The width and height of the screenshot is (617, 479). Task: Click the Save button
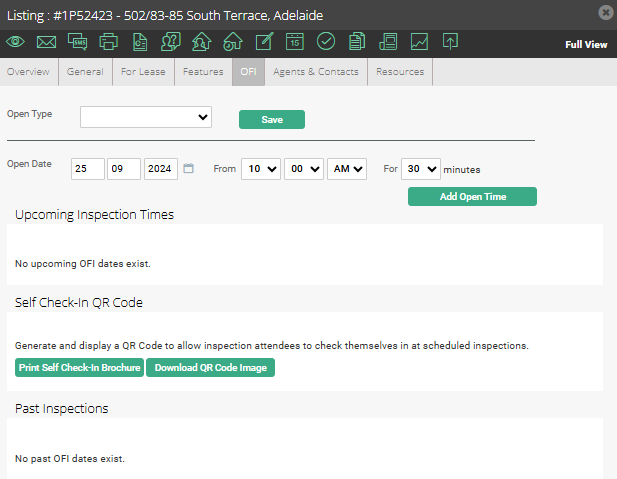coord(271,119)
